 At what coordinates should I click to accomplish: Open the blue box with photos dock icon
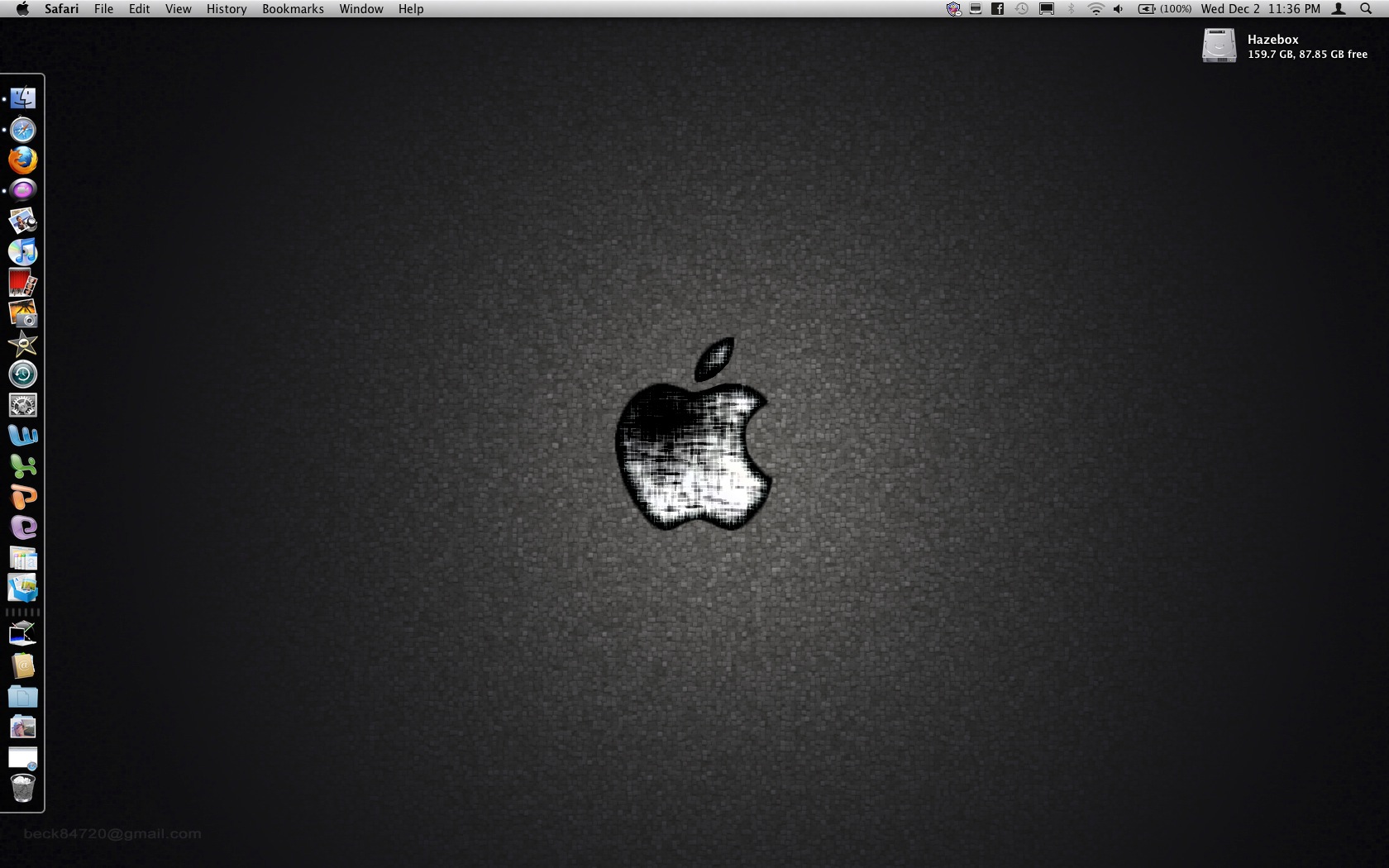pyautogui.click(x=23, y=589)
